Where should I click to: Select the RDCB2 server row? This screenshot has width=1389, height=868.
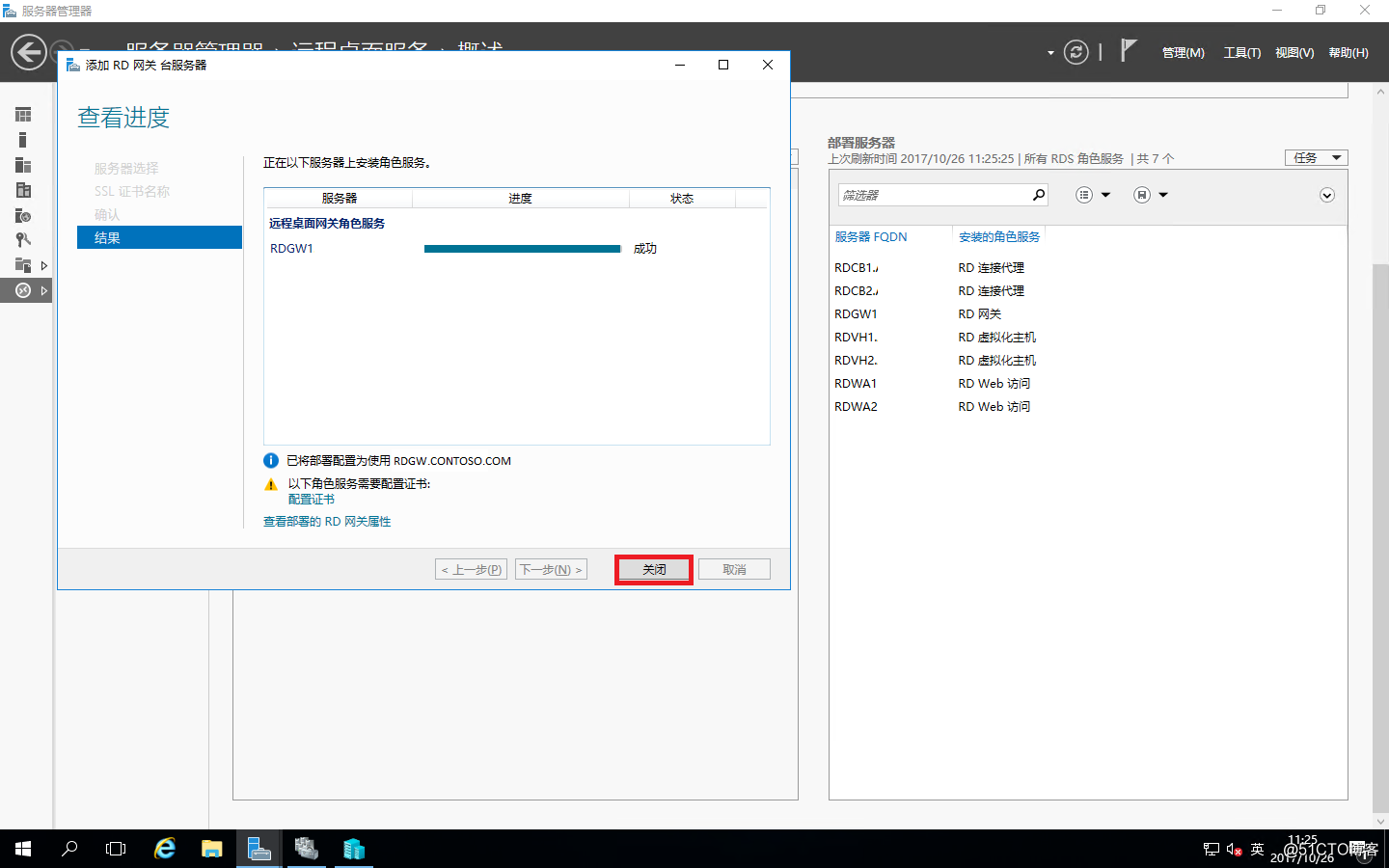click(1087, 291)
